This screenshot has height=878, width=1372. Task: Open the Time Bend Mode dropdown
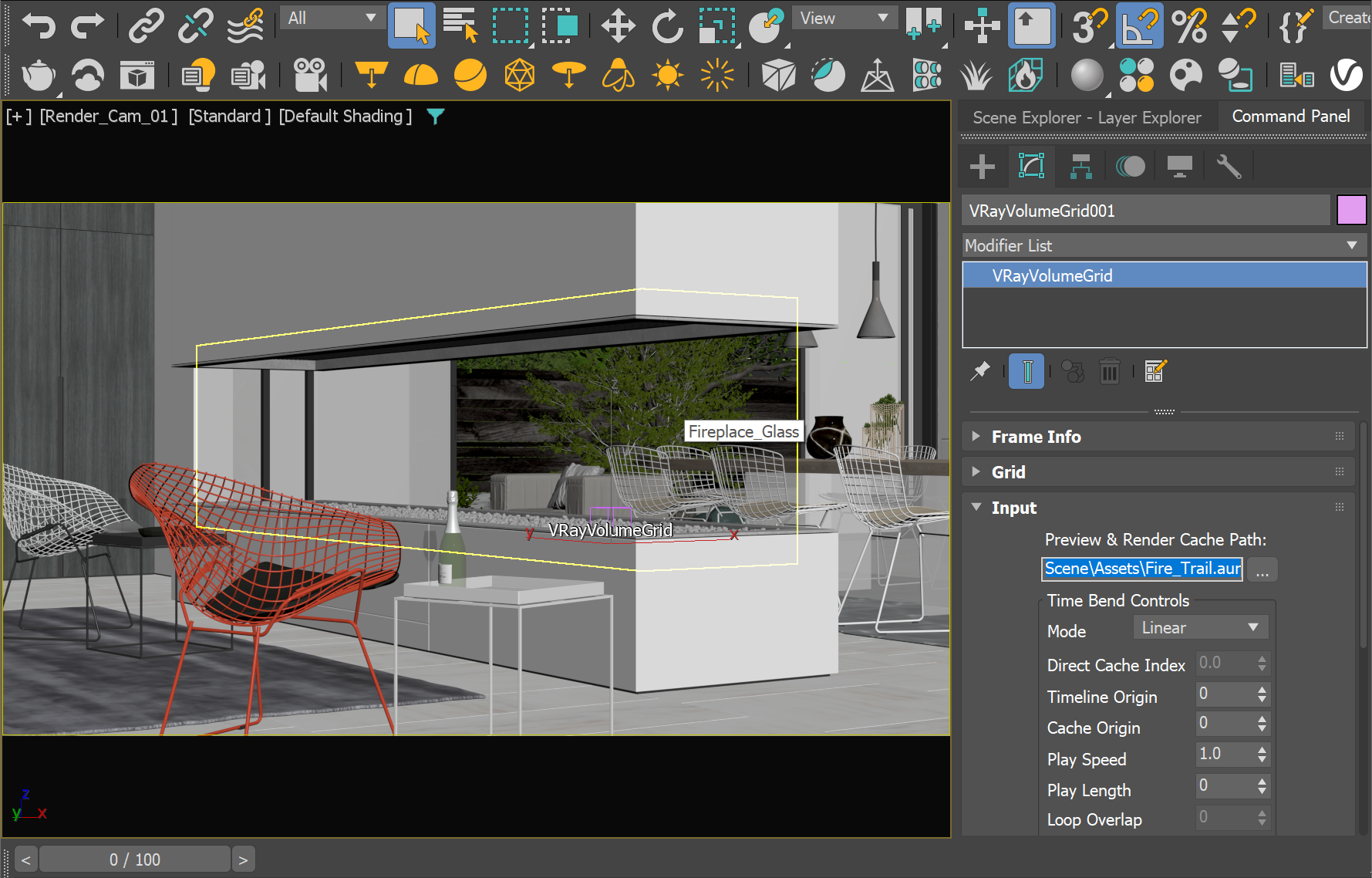1199,628
